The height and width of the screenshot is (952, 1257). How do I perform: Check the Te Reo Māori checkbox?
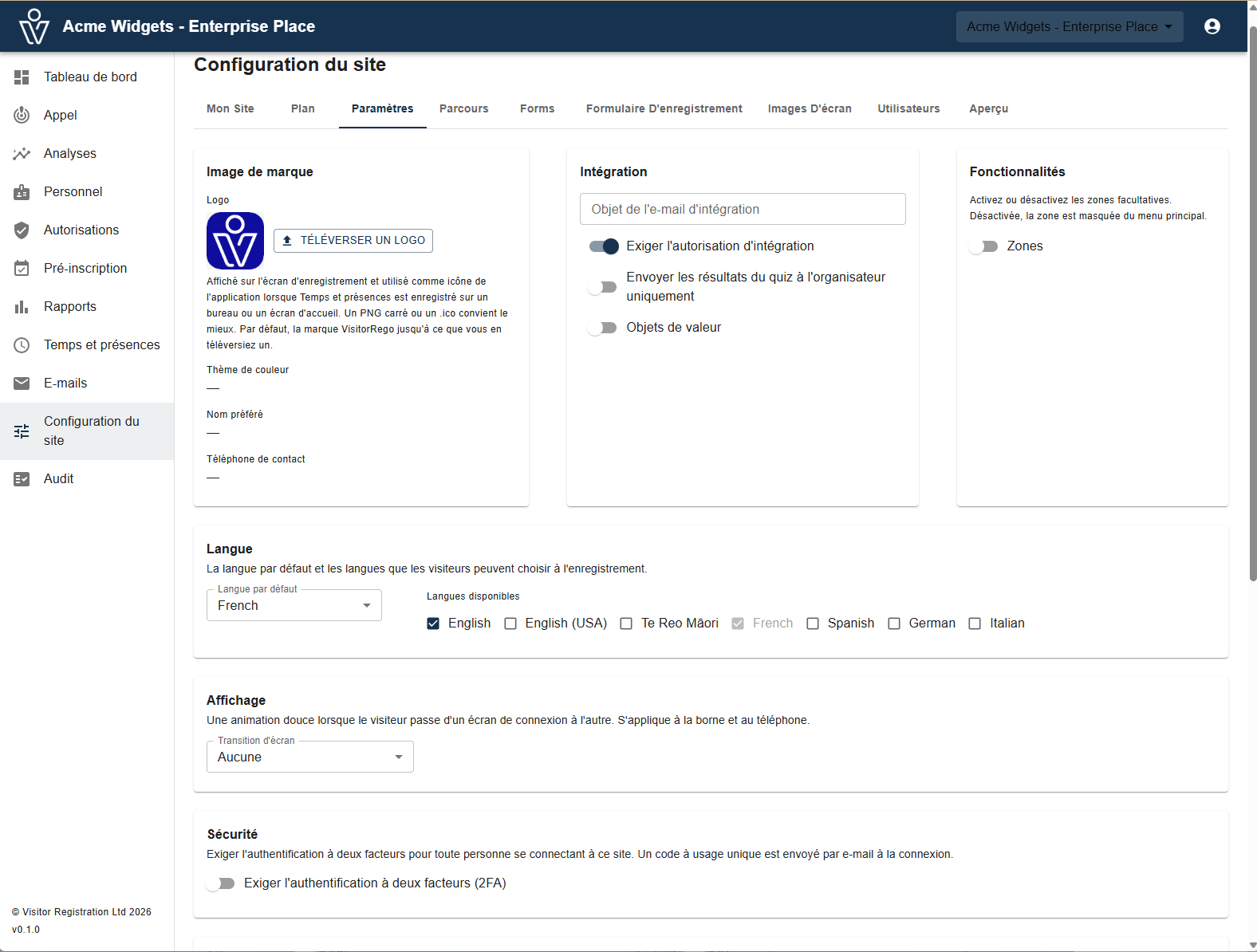[626, 624]
